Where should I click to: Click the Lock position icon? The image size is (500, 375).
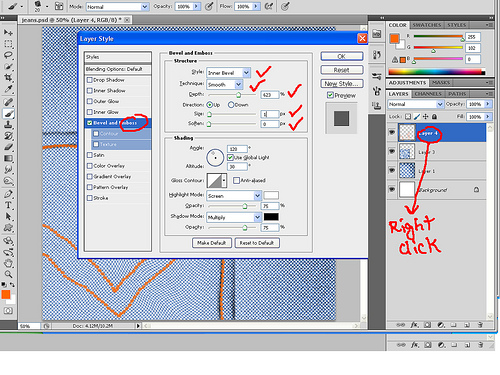click(426, 117)
